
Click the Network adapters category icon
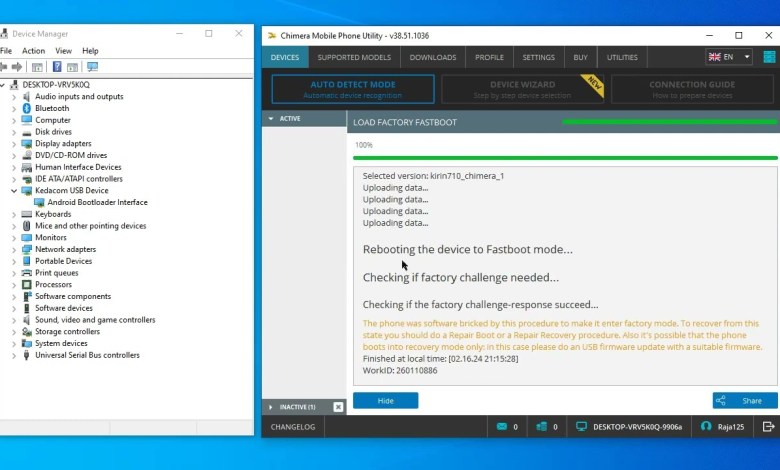pos(27,249)
